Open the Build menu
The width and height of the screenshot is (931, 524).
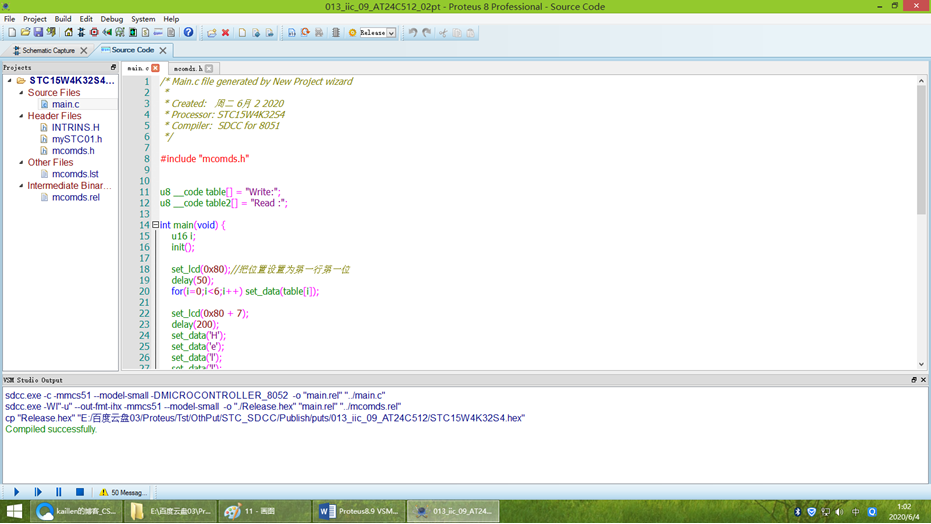62,19
